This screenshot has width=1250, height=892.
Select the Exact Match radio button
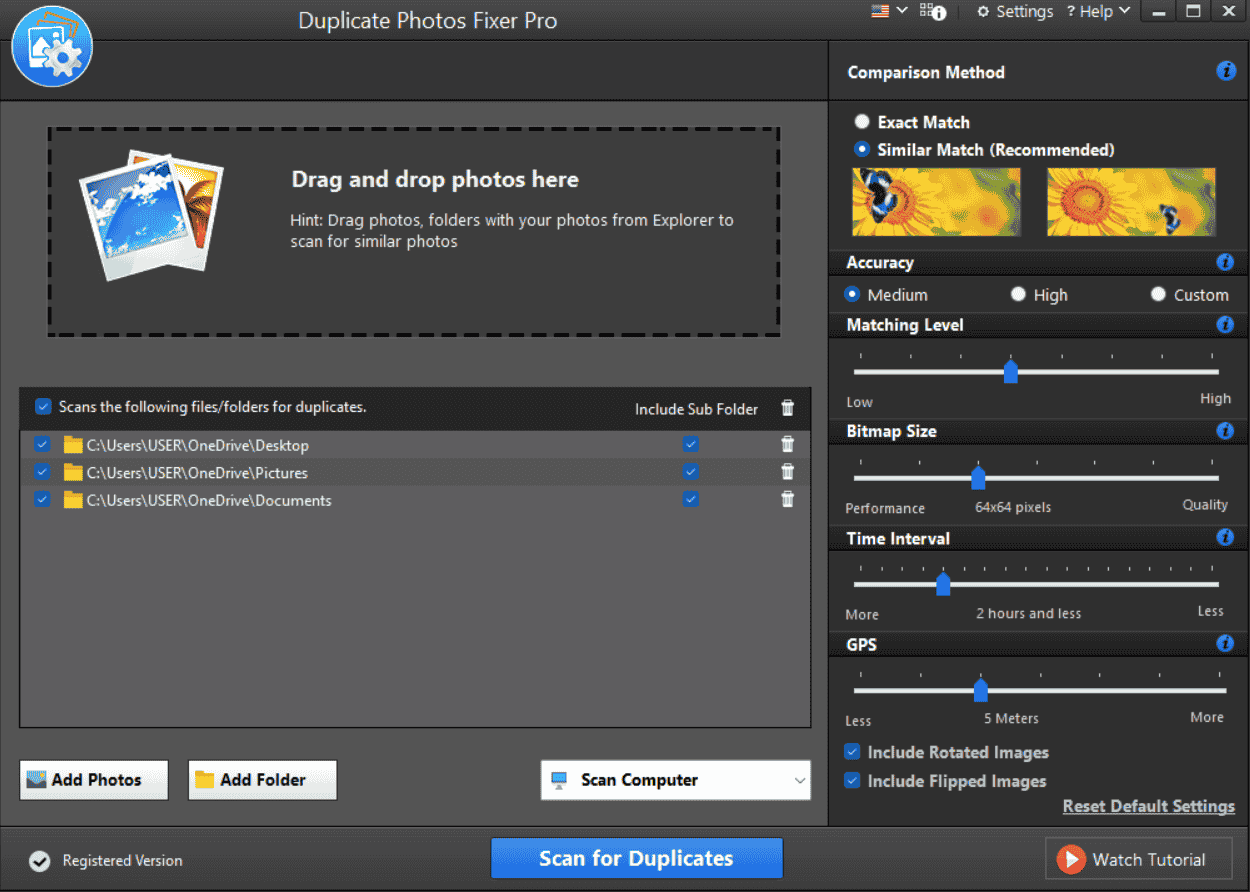pyautogui.click(x=862, y=122)
